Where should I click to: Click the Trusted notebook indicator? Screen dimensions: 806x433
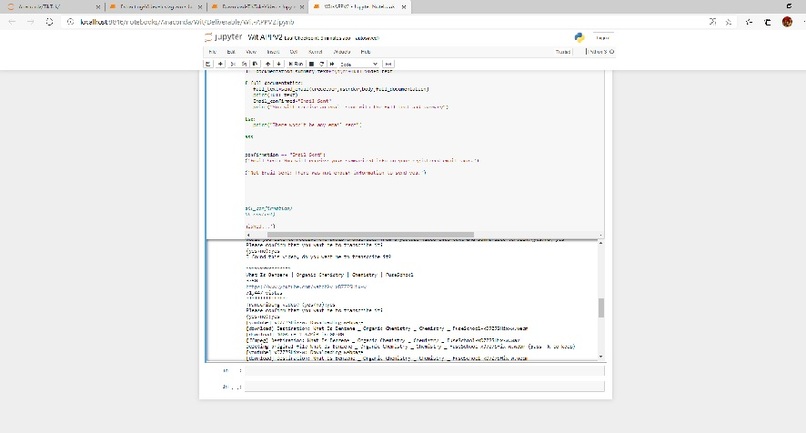tap(563, 52)
